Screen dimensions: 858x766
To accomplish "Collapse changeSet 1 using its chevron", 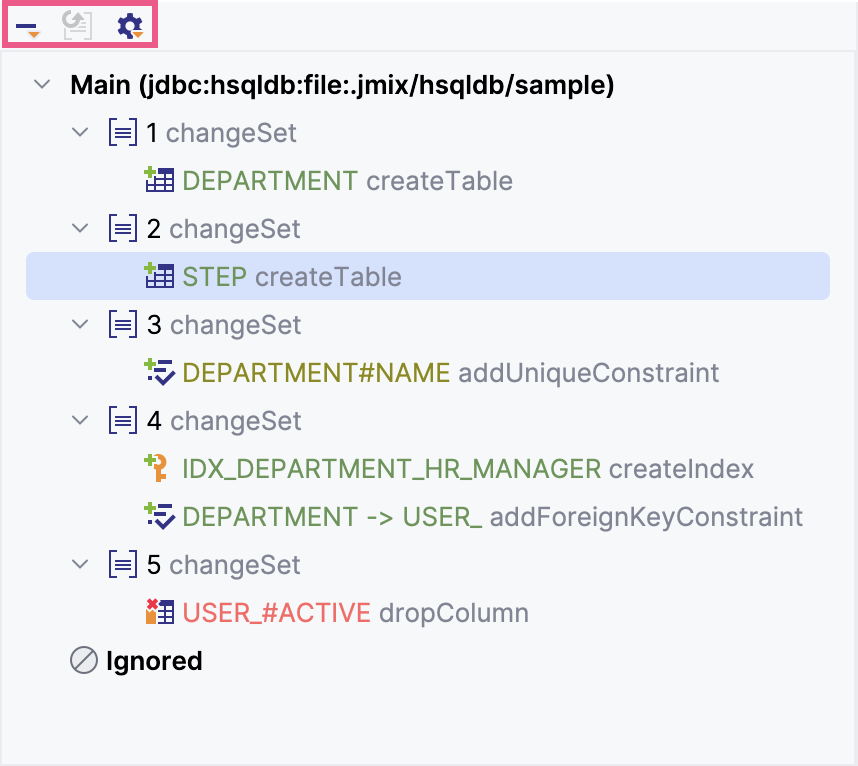I will pos(80,132).
